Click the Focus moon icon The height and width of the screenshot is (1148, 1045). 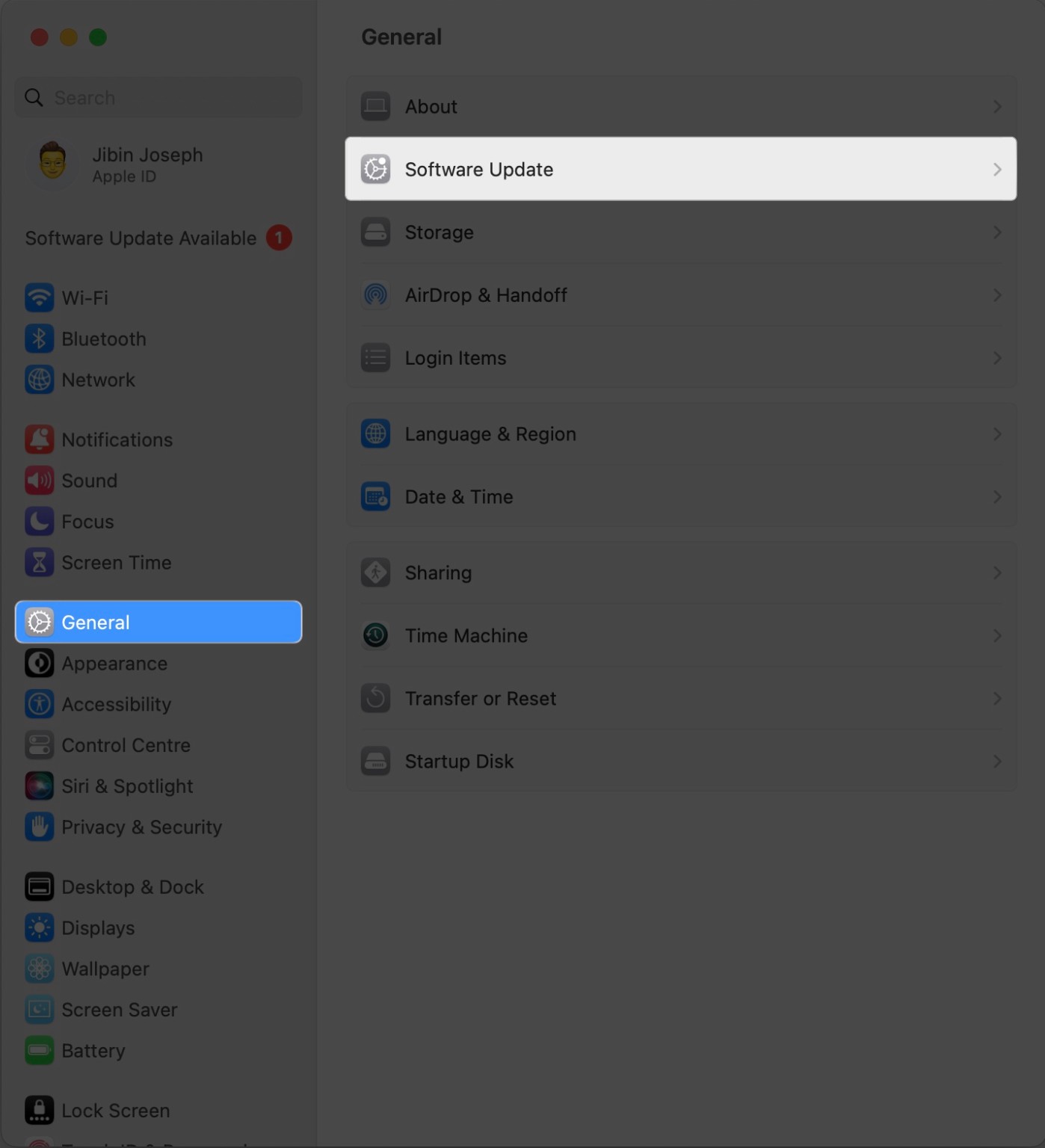(39, 522)
